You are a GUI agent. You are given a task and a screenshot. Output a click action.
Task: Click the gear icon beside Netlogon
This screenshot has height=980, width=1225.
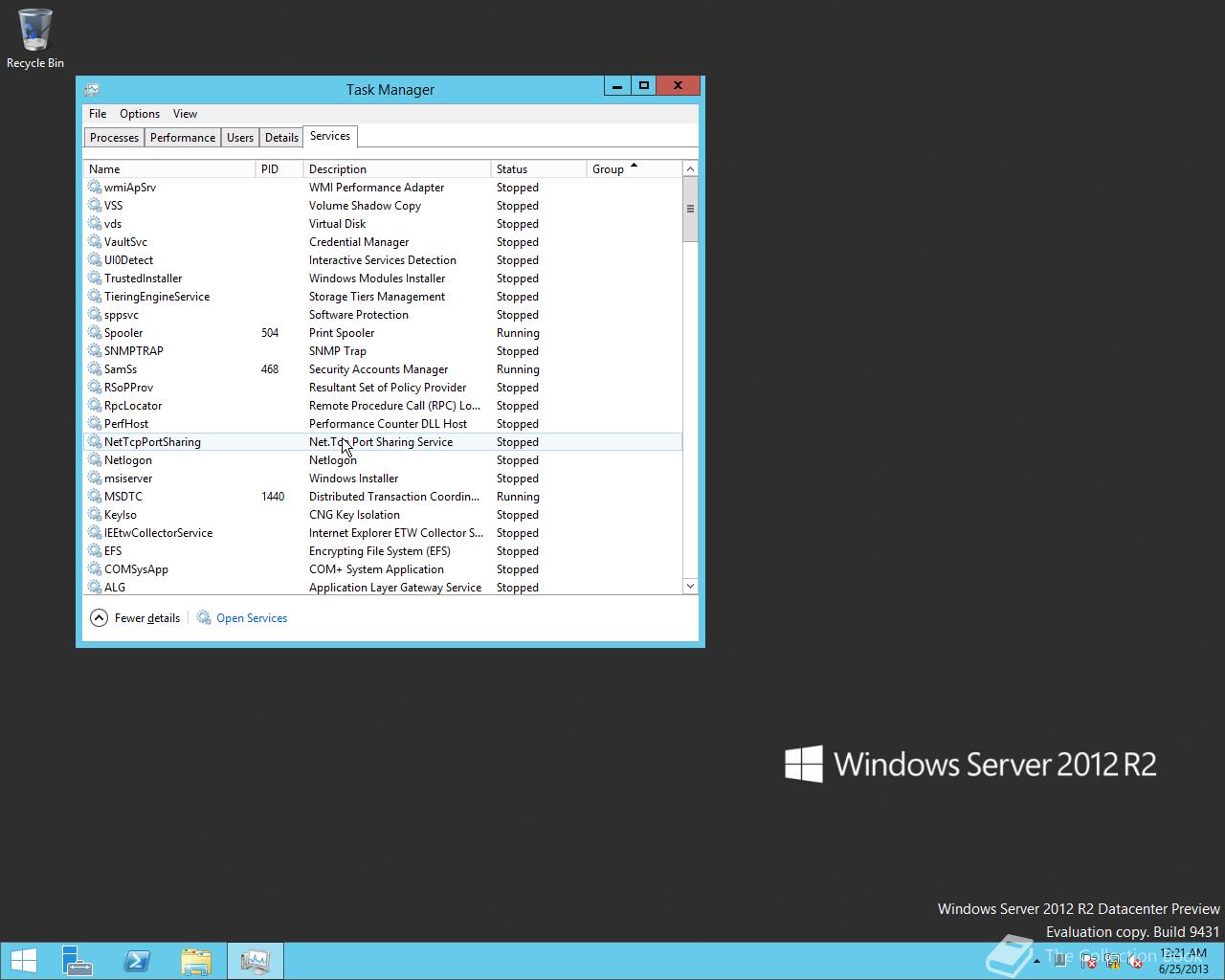click(x=95, y=460)
